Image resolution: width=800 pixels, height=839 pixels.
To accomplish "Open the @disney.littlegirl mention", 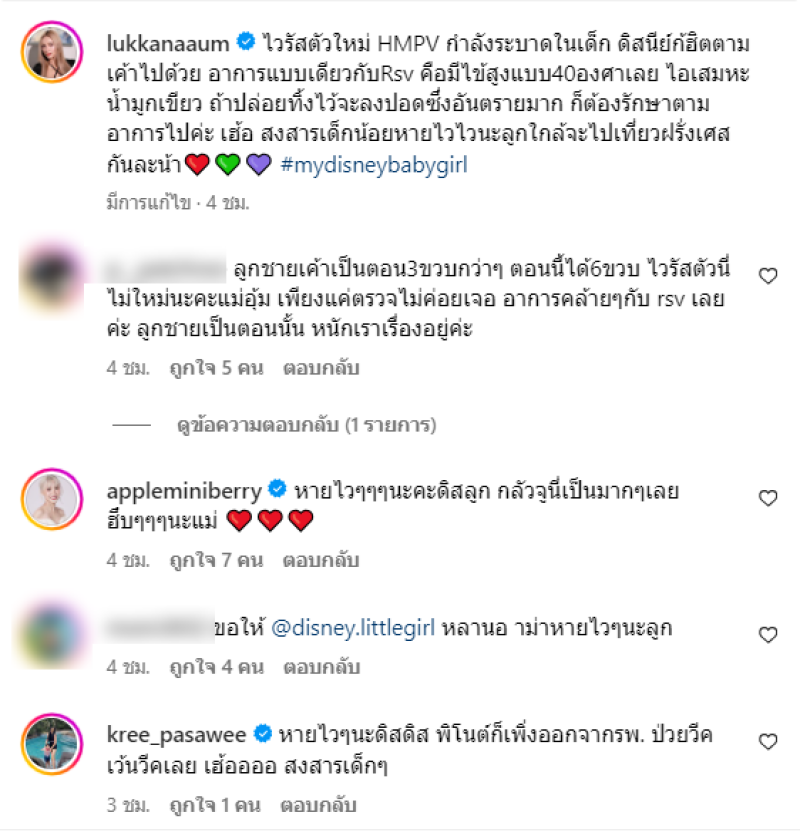I will tap(353, 628).
